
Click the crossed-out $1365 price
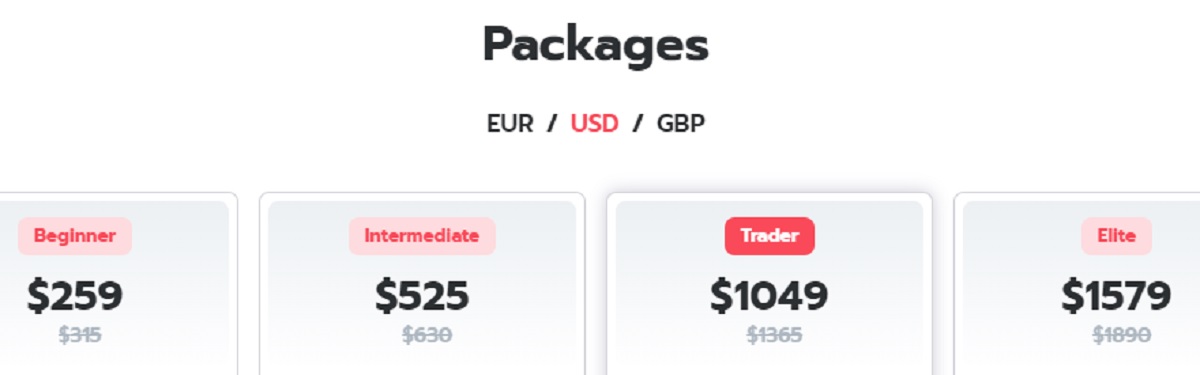(774, 336)
